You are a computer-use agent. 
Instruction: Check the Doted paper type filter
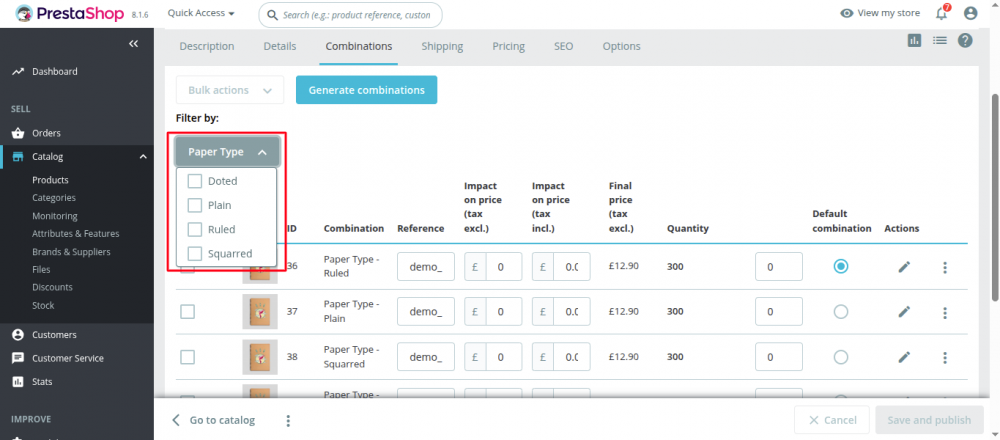(x=195, y=181)
